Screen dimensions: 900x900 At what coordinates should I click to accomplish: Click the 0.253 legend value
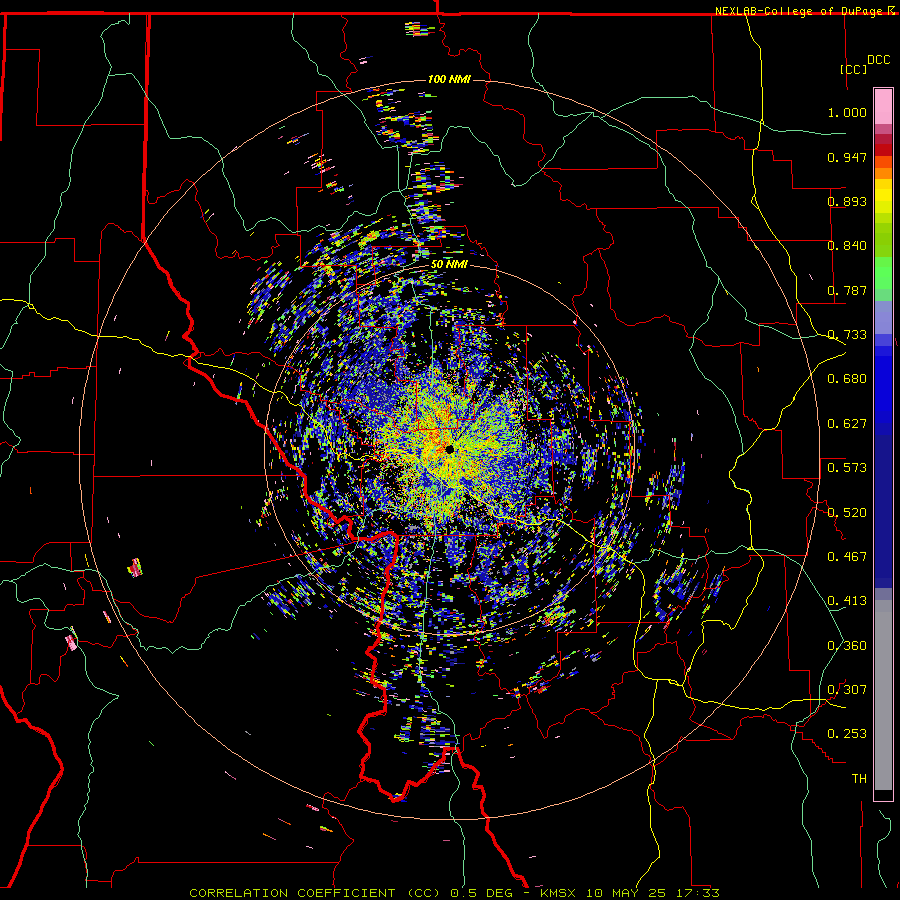[847, 734]
